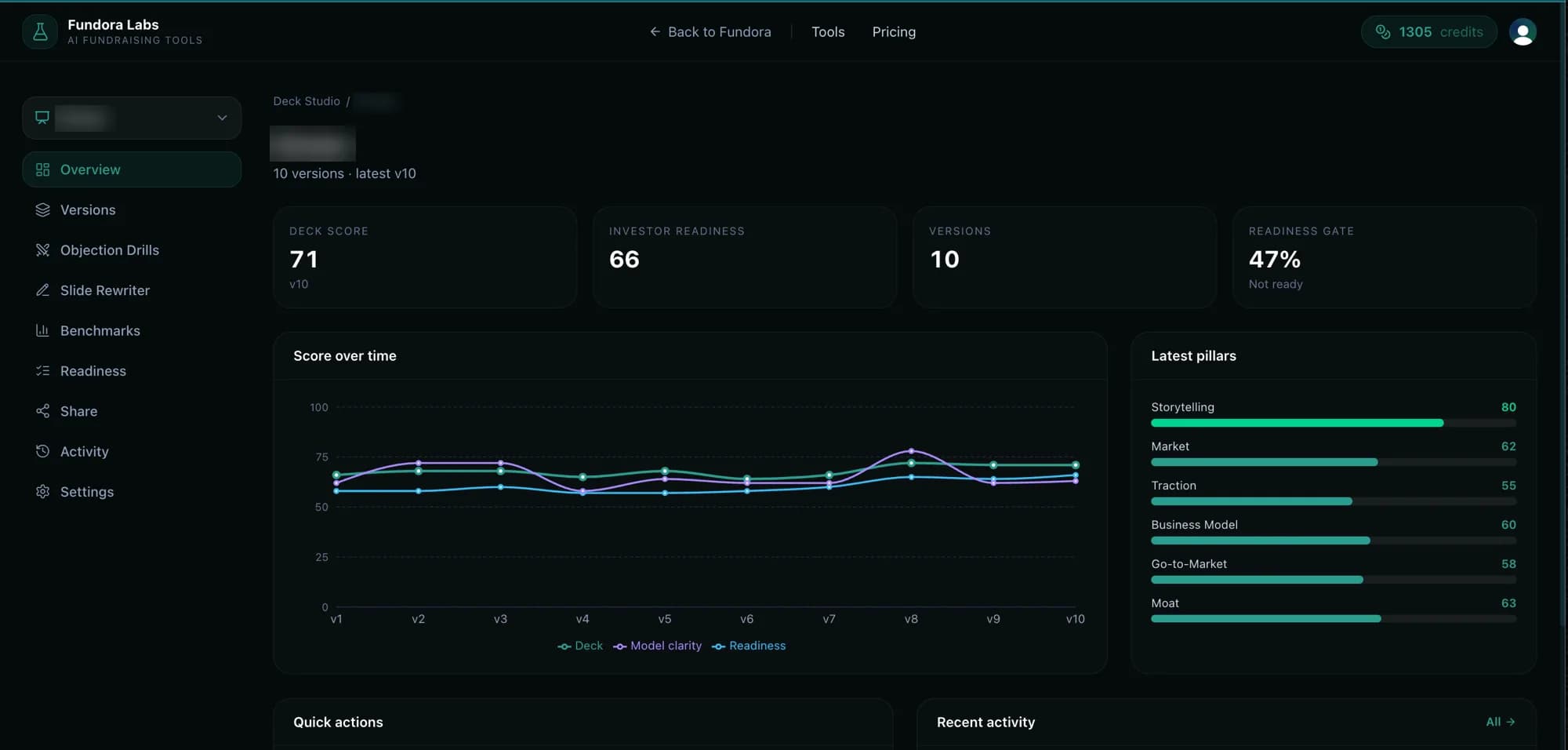Click the Investor Readiness card showing 66
Viewport: 1568px width, 750px height.
pos(745,257)
